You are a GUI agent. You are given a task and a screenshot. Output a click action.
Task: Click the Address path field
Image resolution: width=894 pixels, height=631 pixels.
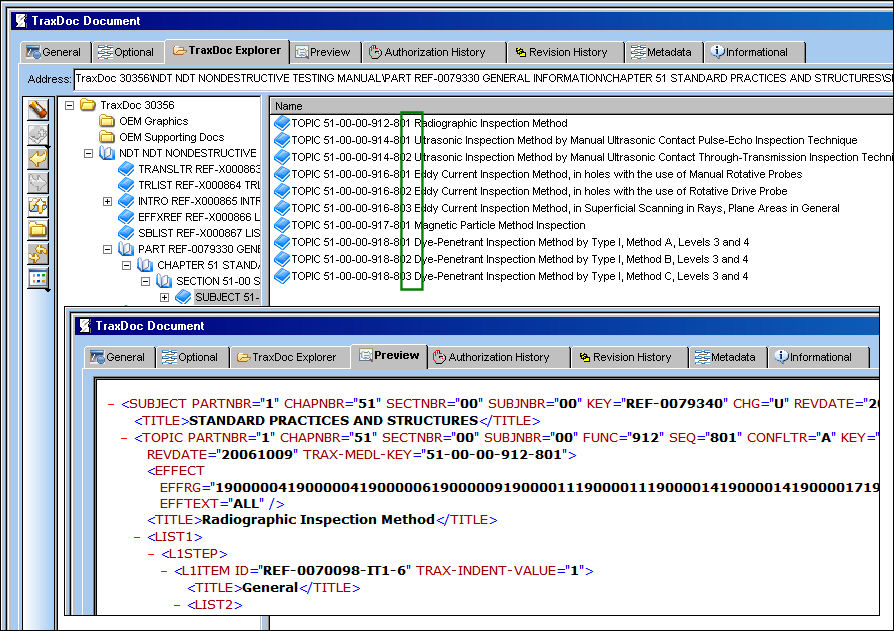click(x=483, y=79)
